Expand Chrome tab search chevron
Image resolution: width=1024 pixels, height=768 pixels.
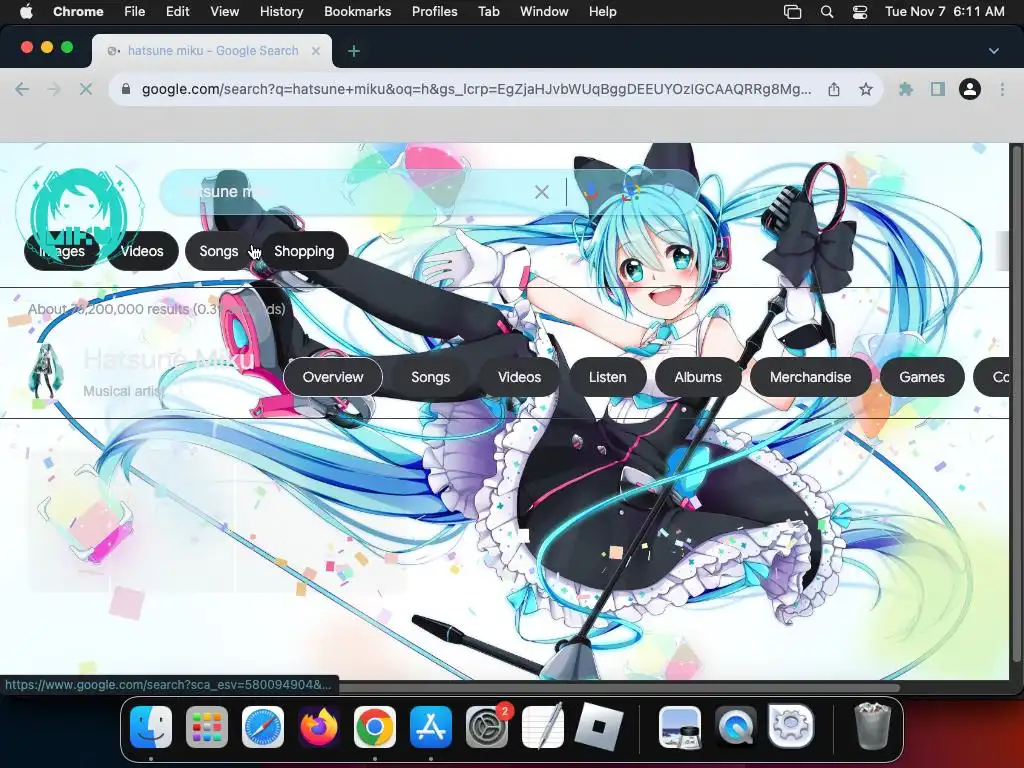994,51
